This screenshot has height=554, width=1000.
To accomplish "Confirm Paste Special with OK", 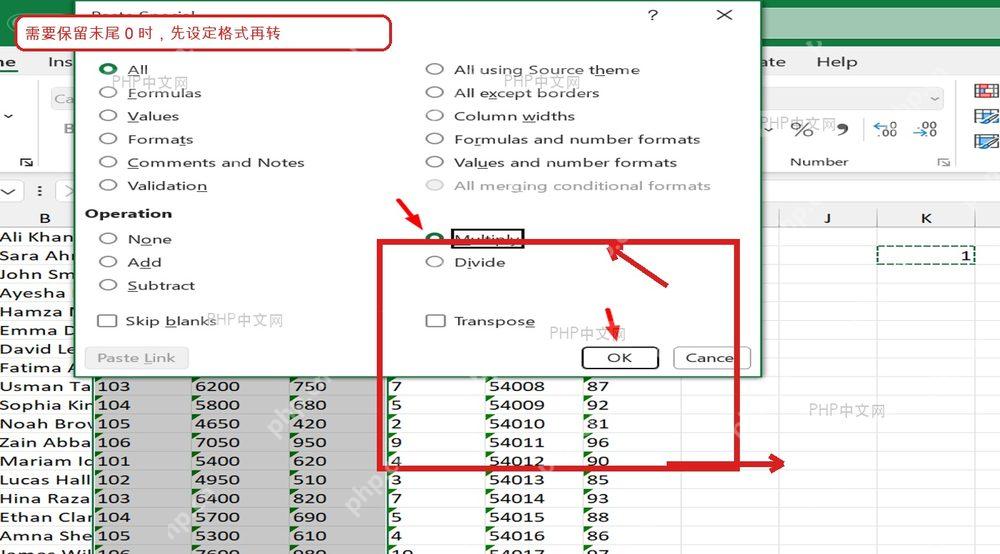I will click(x=620, y=358).
